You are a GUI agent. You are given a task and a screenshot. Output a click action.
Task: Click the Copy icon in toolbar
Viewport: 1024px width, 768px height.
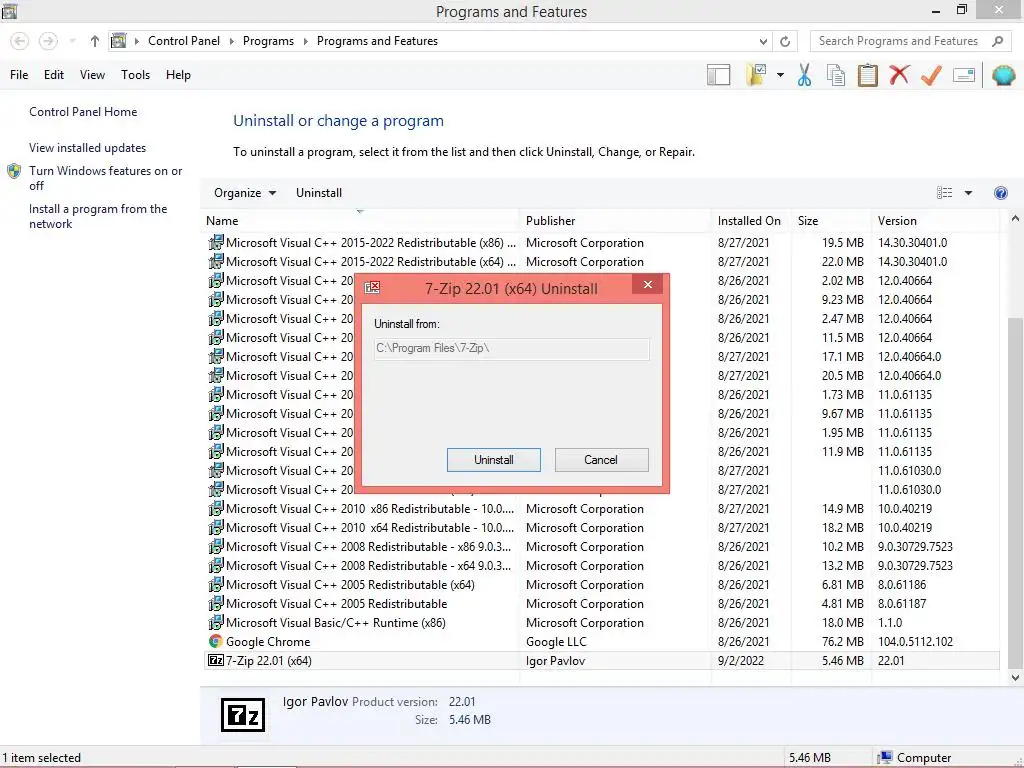coord(836,75)
